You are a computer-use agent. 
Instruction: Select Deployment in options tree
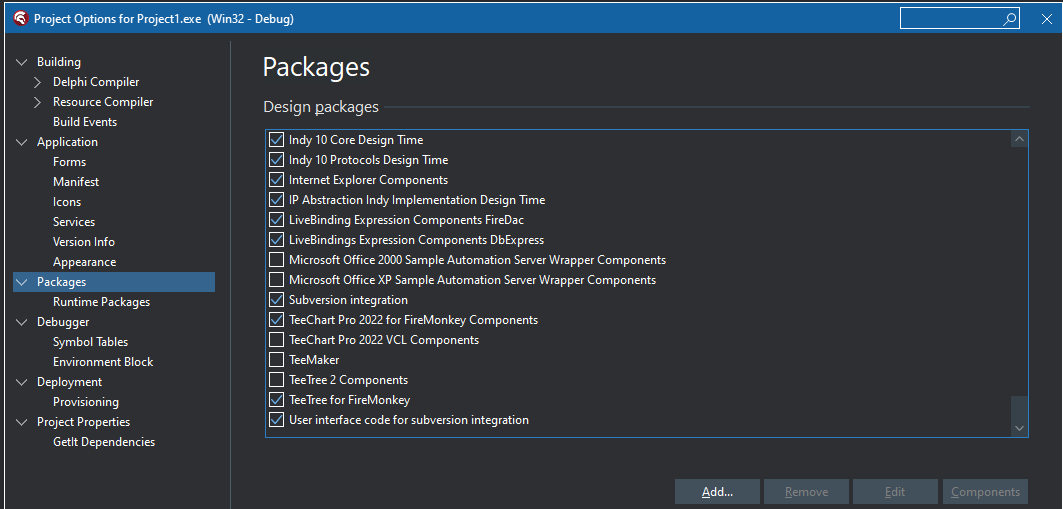pos(69,382)
